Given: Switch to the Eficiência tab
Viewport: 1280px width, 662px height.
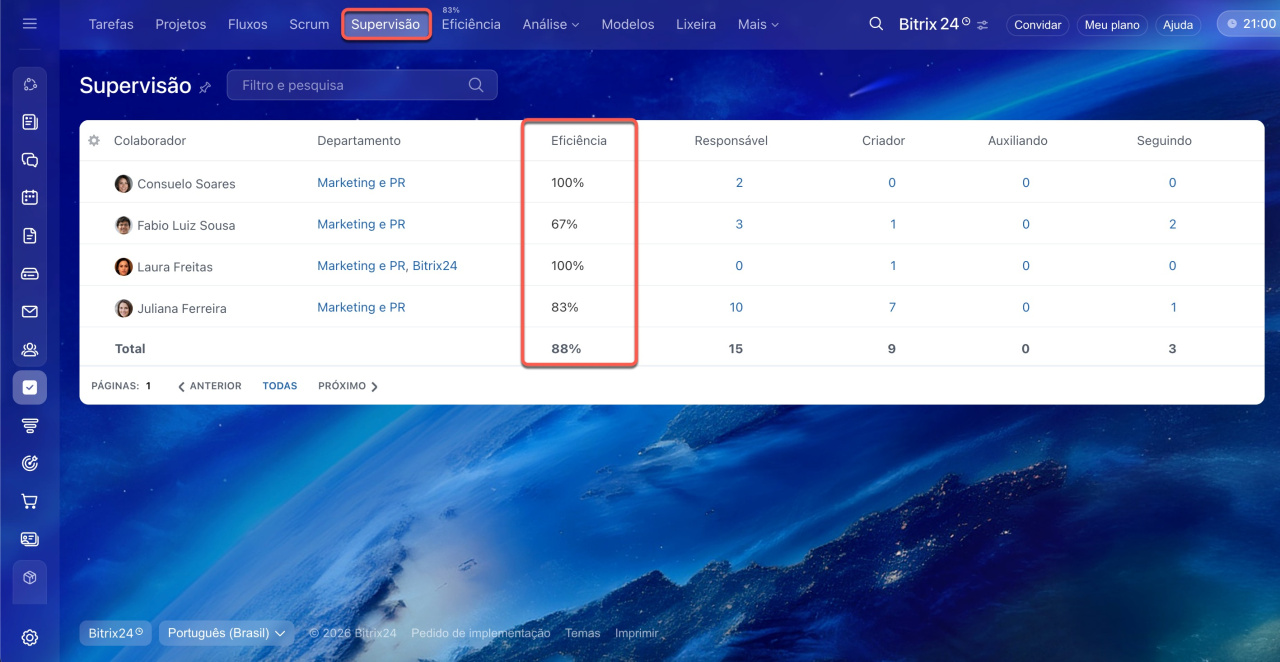Looking at the screenshot, I should tap(471, 25).
